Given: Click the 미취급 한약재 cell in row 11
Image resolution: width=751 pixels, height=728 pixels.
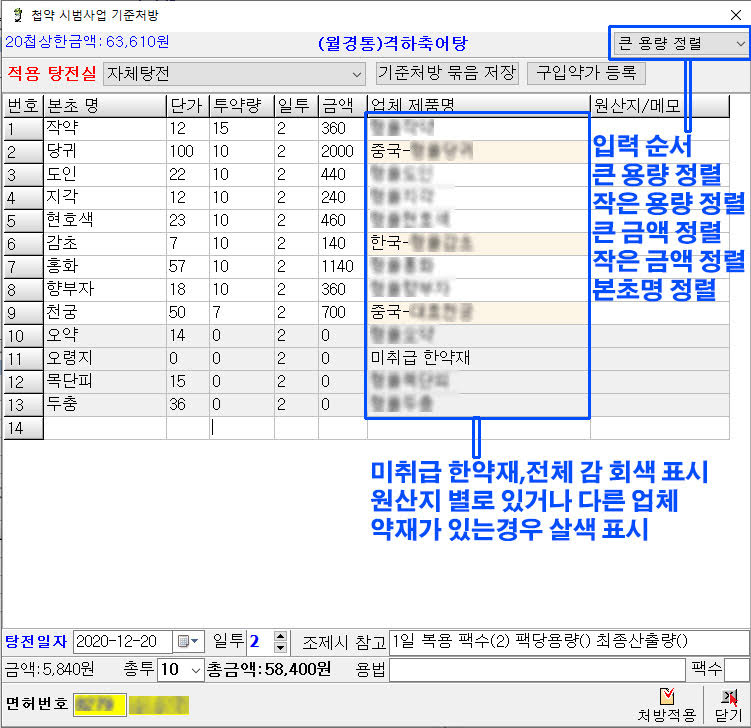Looking at the screenshot, I should point(478,358).
